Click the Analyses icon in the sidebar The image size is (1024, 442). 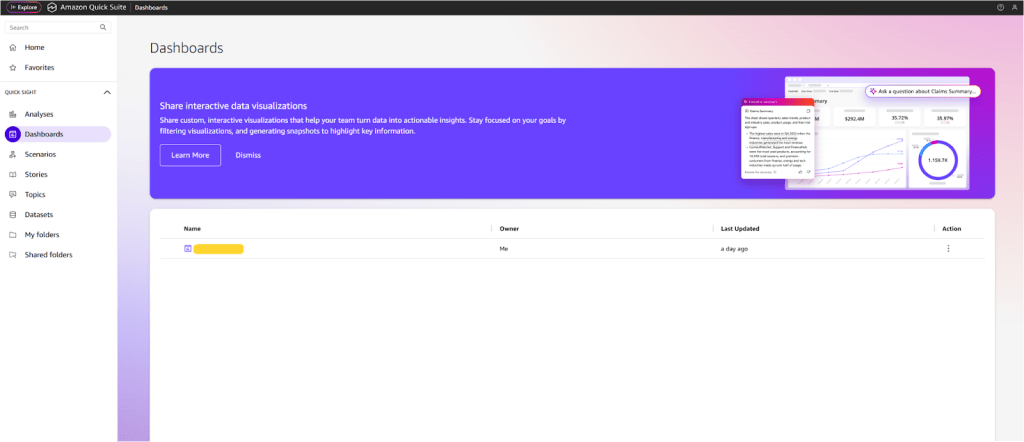[x=12, y=114]
